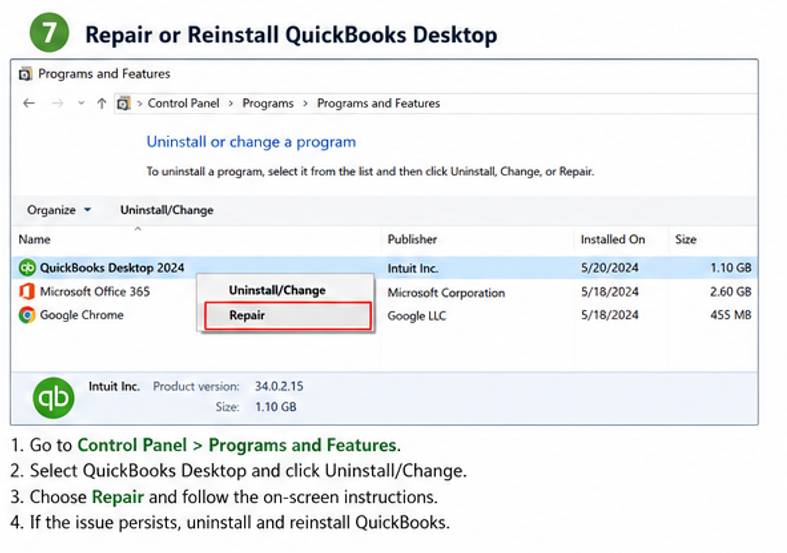
Task: Click the 5/20/2024 installed date
Action: (x=609, y=268)
